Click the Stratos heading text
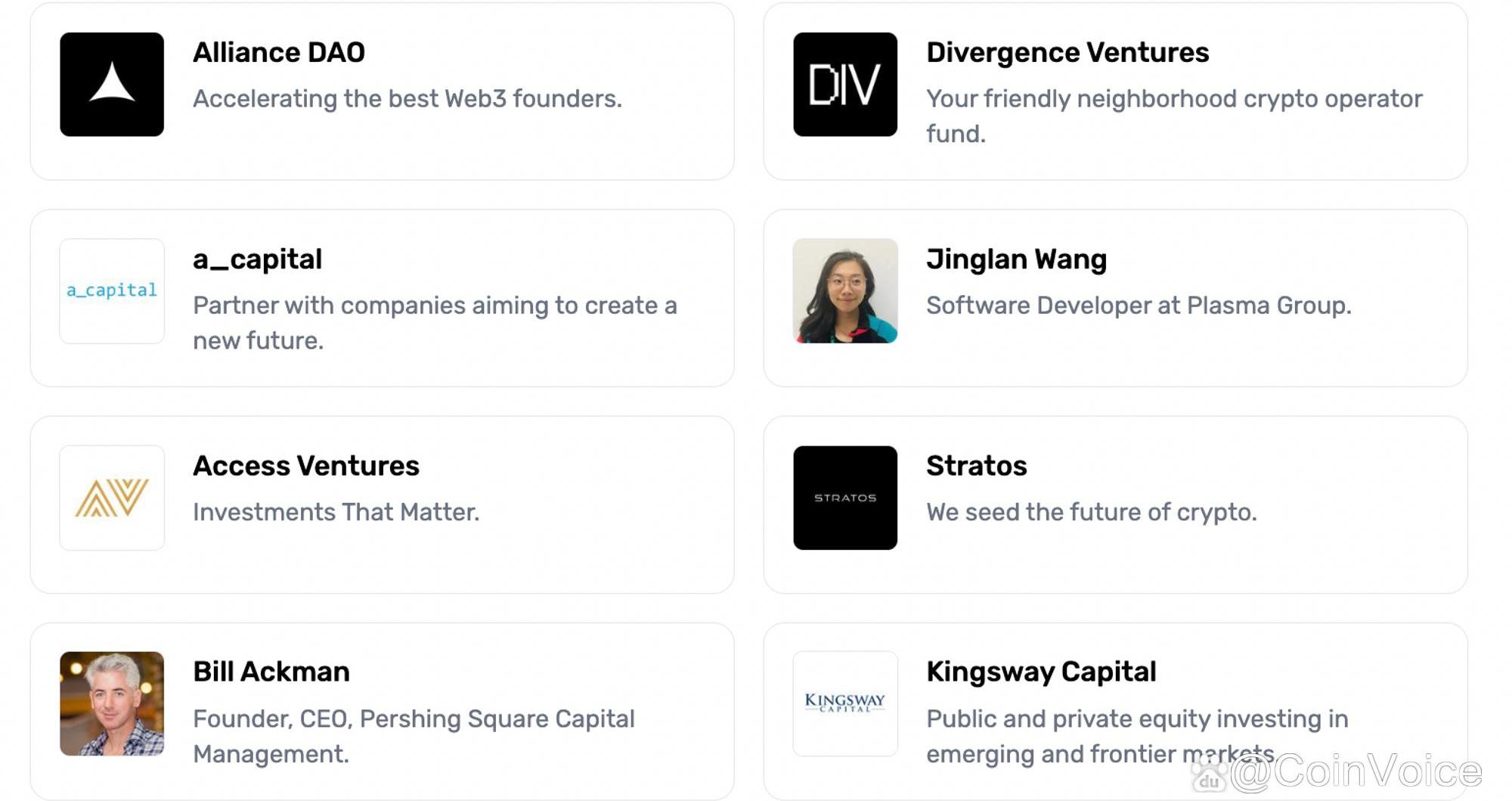 click(976, 466)
